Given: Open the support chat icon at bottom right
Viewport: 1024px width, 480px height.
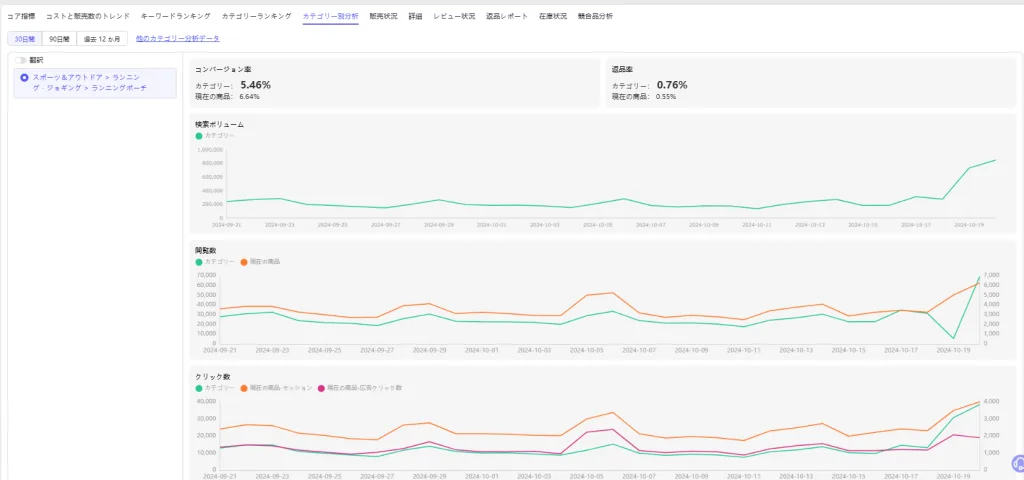Looking at the screenshot, I should [1018, 463].
